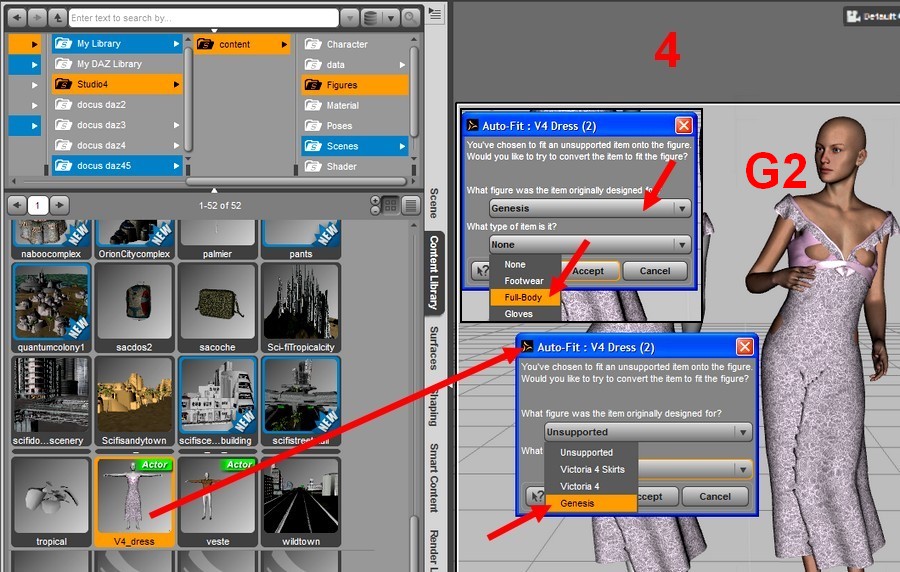Select the wildtown thumbnail
900x572 pixels.
(x=301, y=502)
